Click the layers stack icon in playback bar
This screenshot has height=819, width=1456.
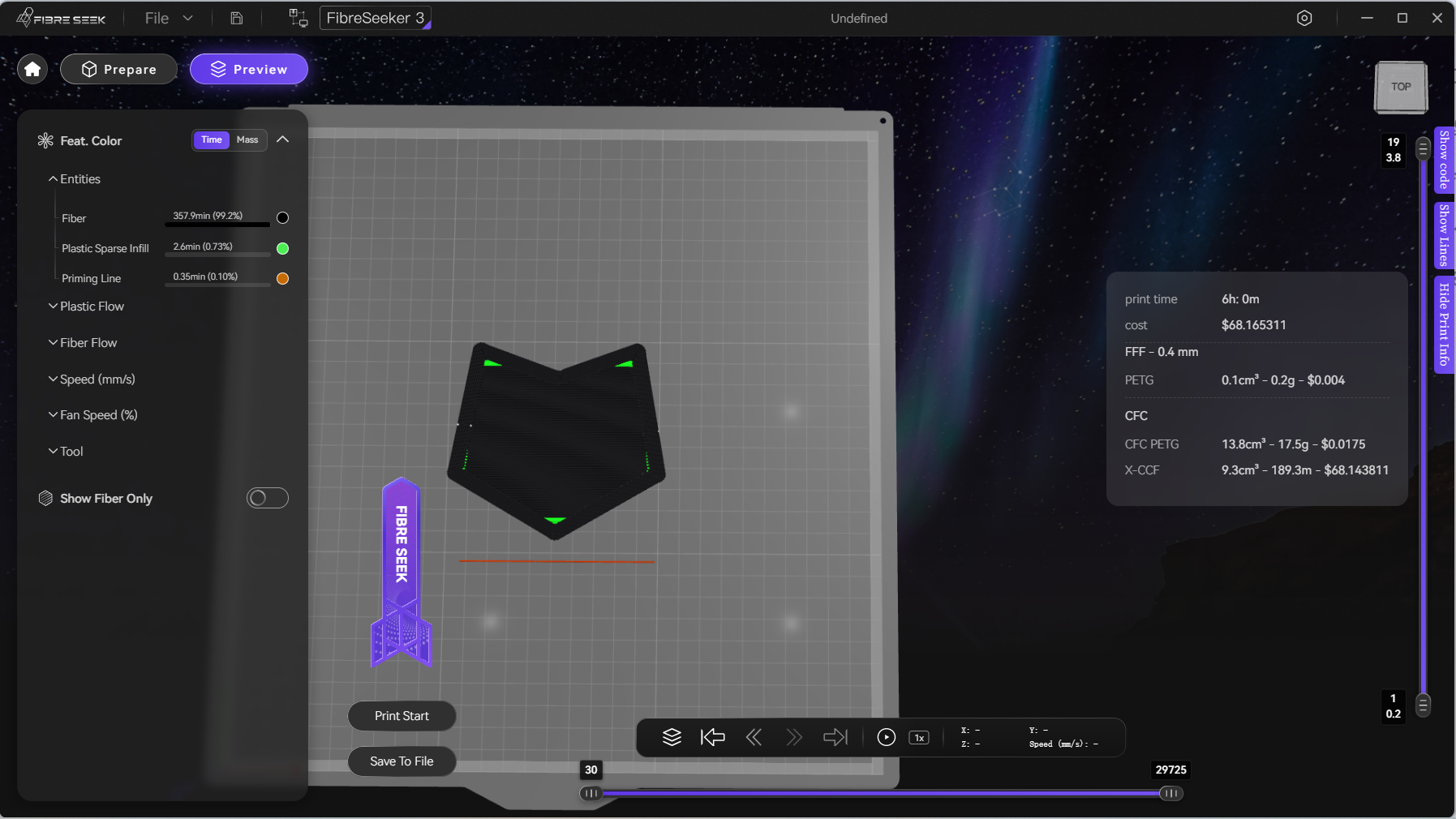[672, 737]
